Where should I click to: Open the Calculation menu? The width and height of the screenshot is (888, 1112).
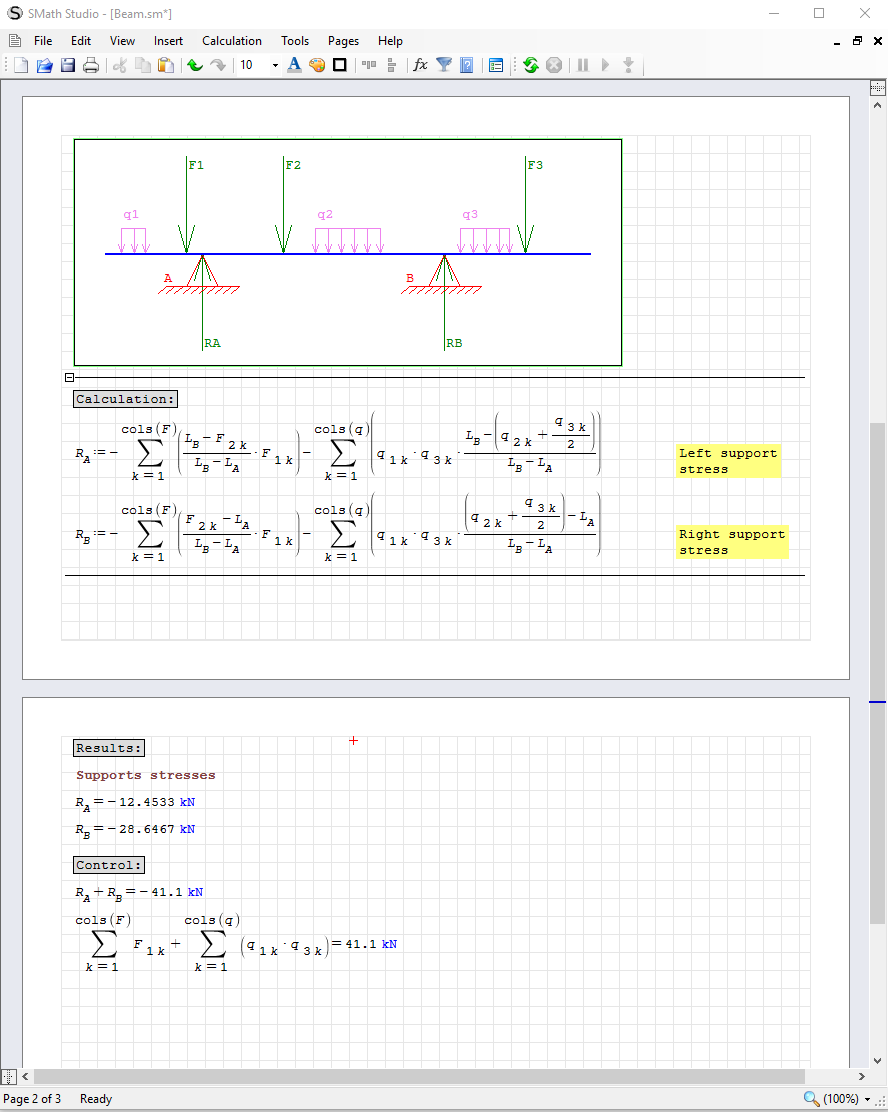(x=232, y=41)
